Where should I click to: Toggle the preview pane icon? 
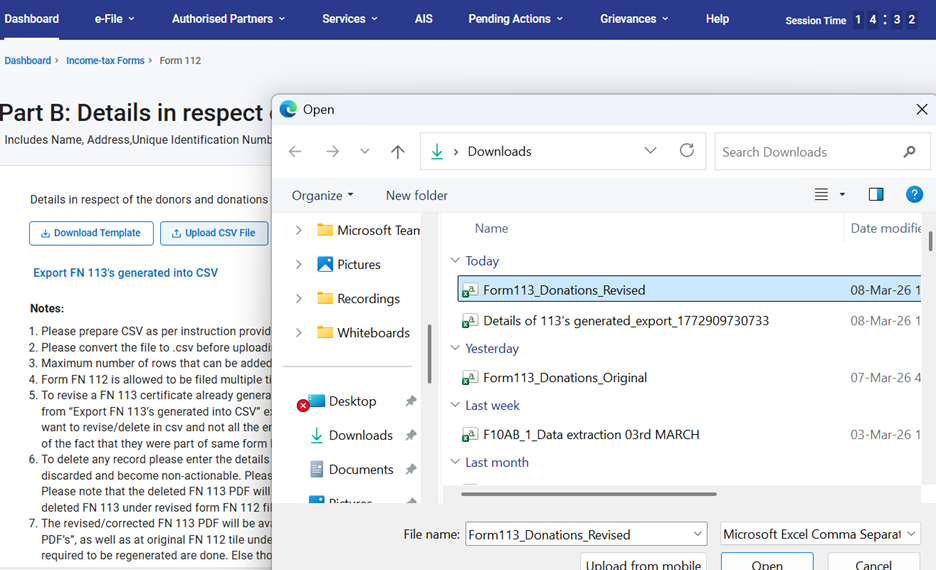tap(876, 195)
